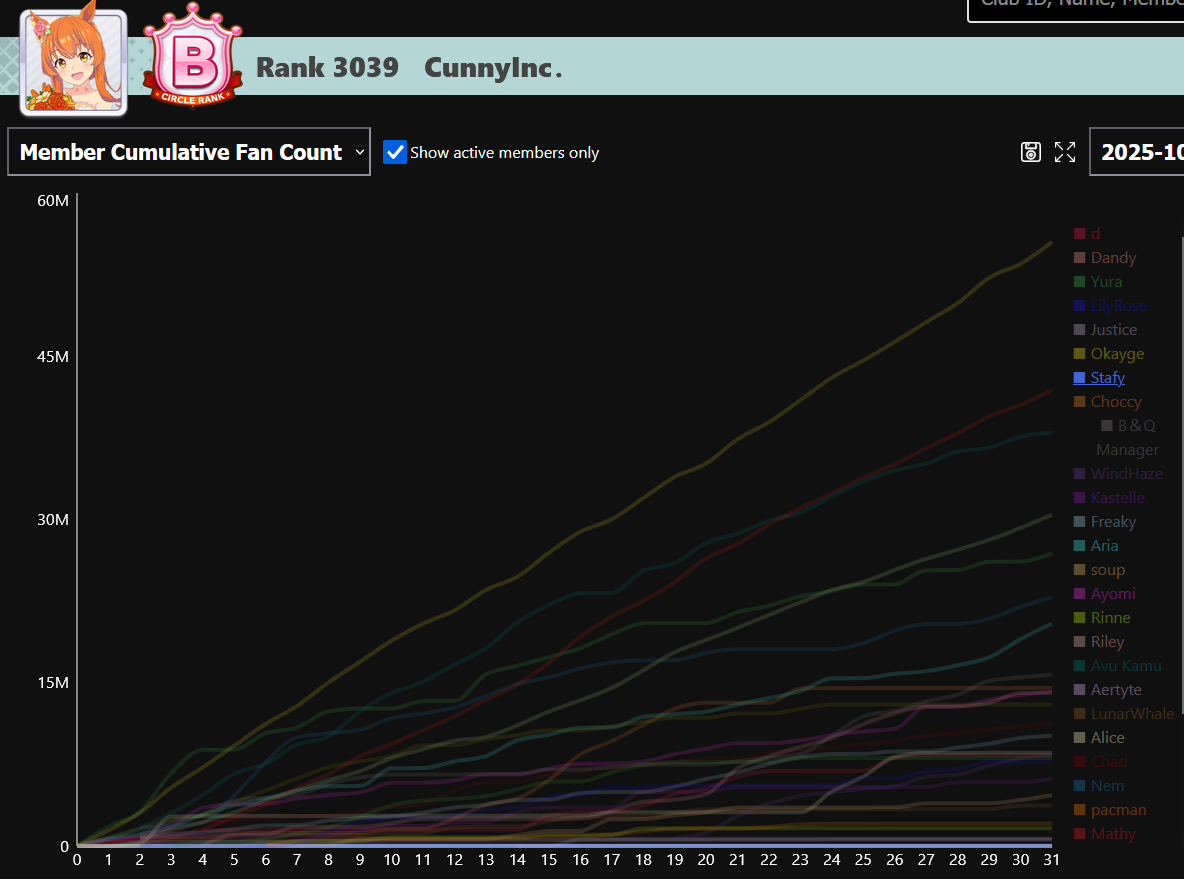Click Riley legend color swatch
Screen dimensions: 1184x879
(1080, 642)
